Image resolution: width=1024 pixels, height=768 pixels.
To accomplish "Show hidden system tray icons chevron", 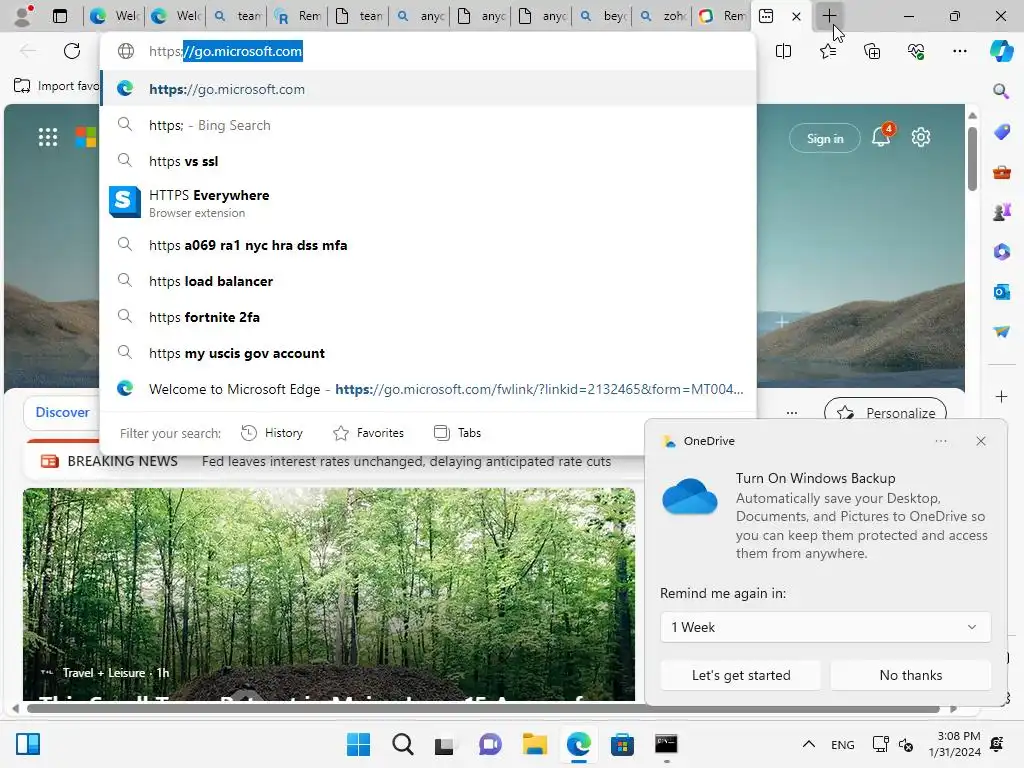I will click(x=808, y=744).
